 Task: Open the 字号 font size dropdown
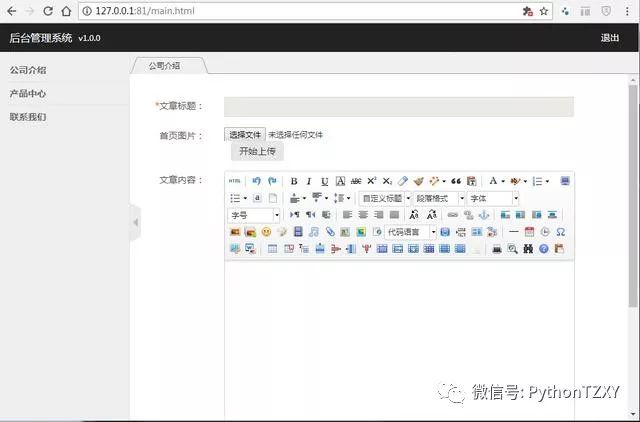coord(253,215)
